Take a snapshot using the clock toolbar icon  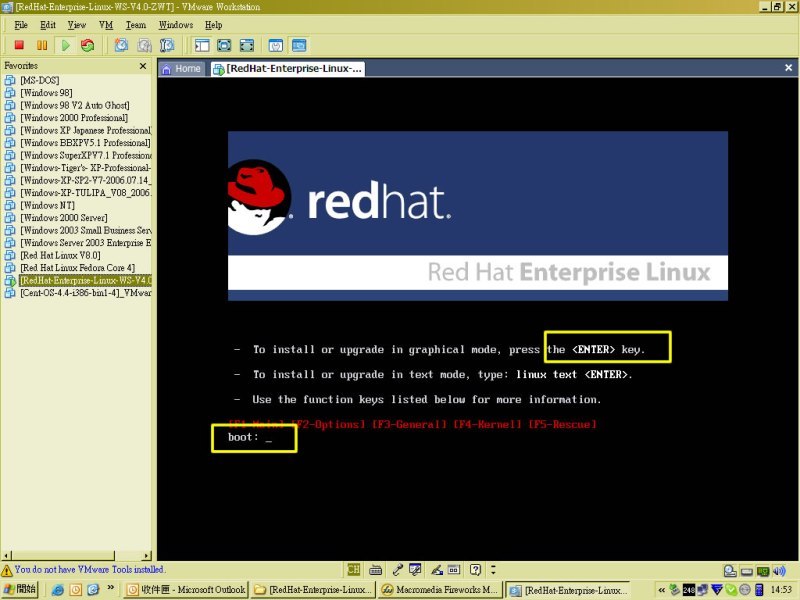click(121, 45)
